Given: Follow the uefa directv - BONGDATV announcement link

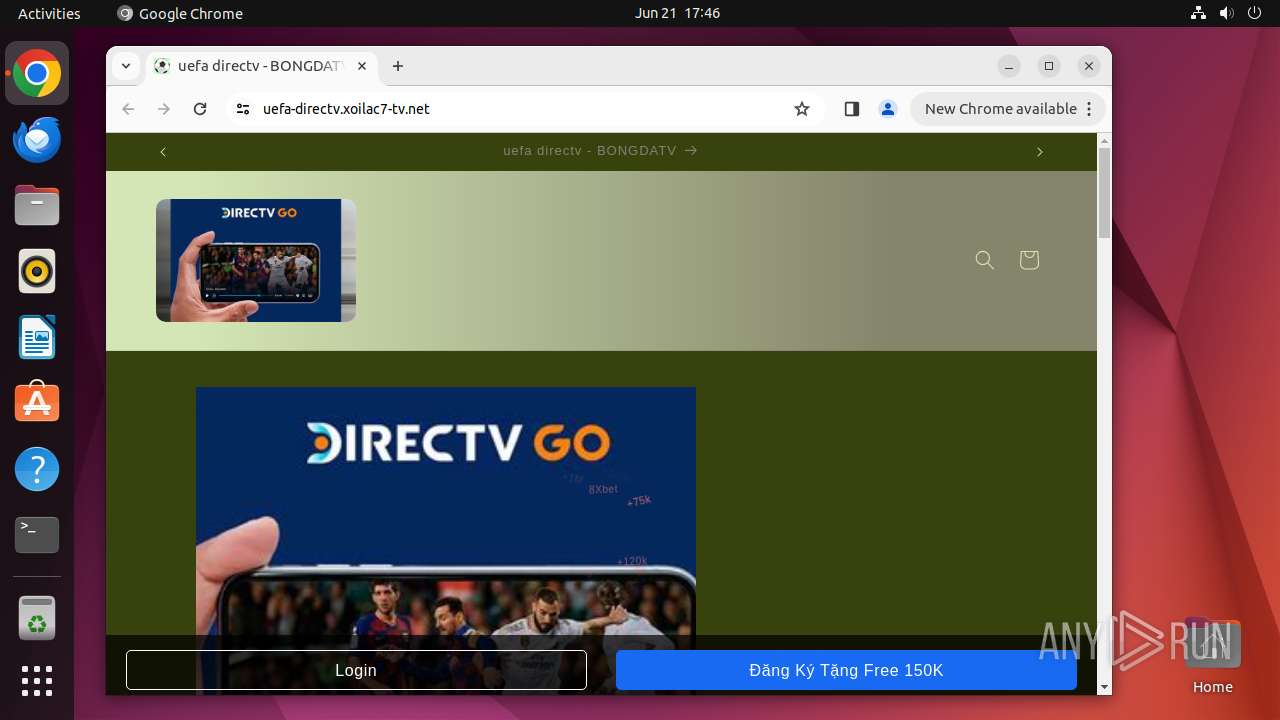Looking at the screenshot, I should point(600,151).
